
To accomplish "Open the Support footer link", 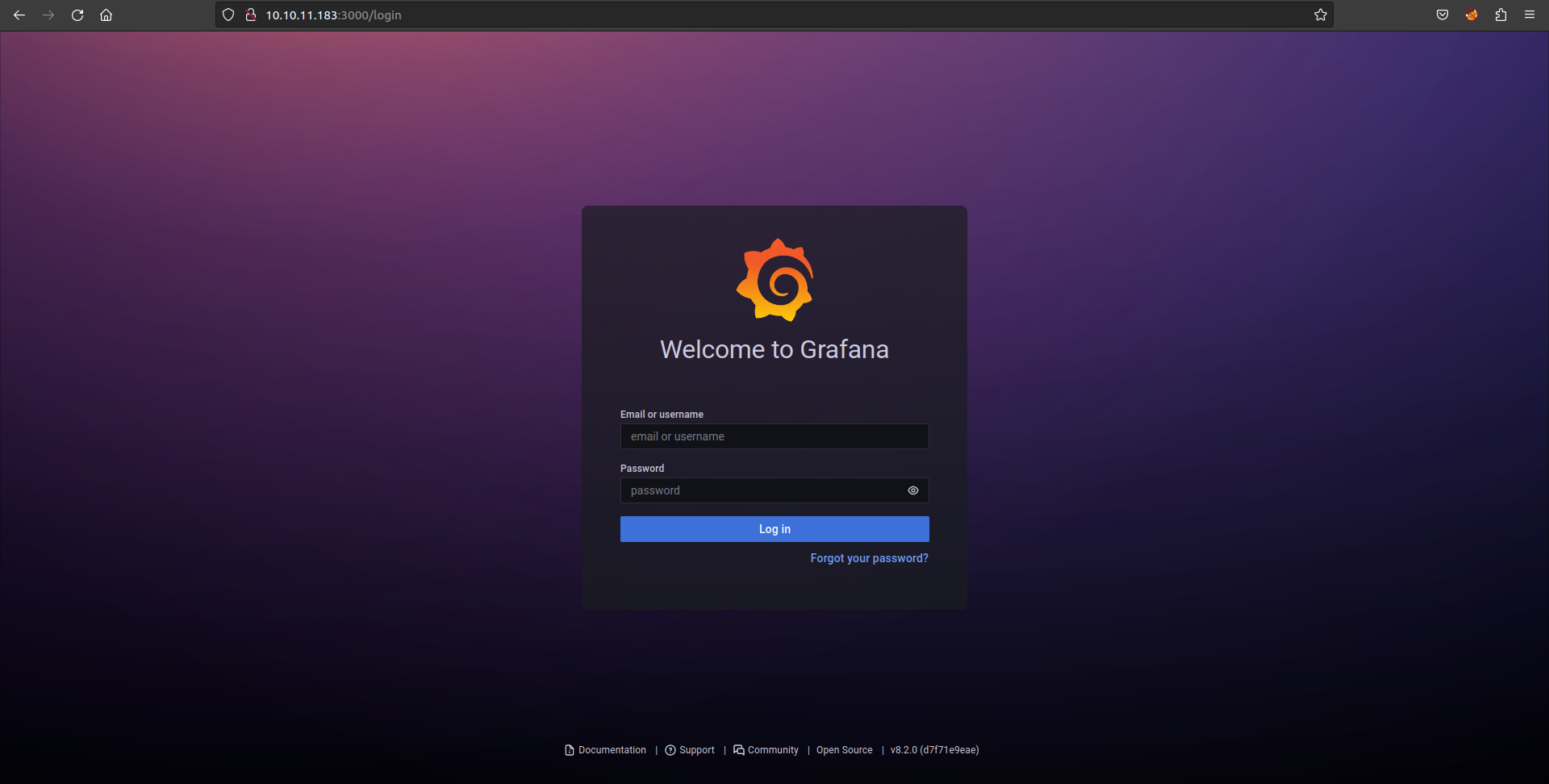I will [x=690, y=750].
